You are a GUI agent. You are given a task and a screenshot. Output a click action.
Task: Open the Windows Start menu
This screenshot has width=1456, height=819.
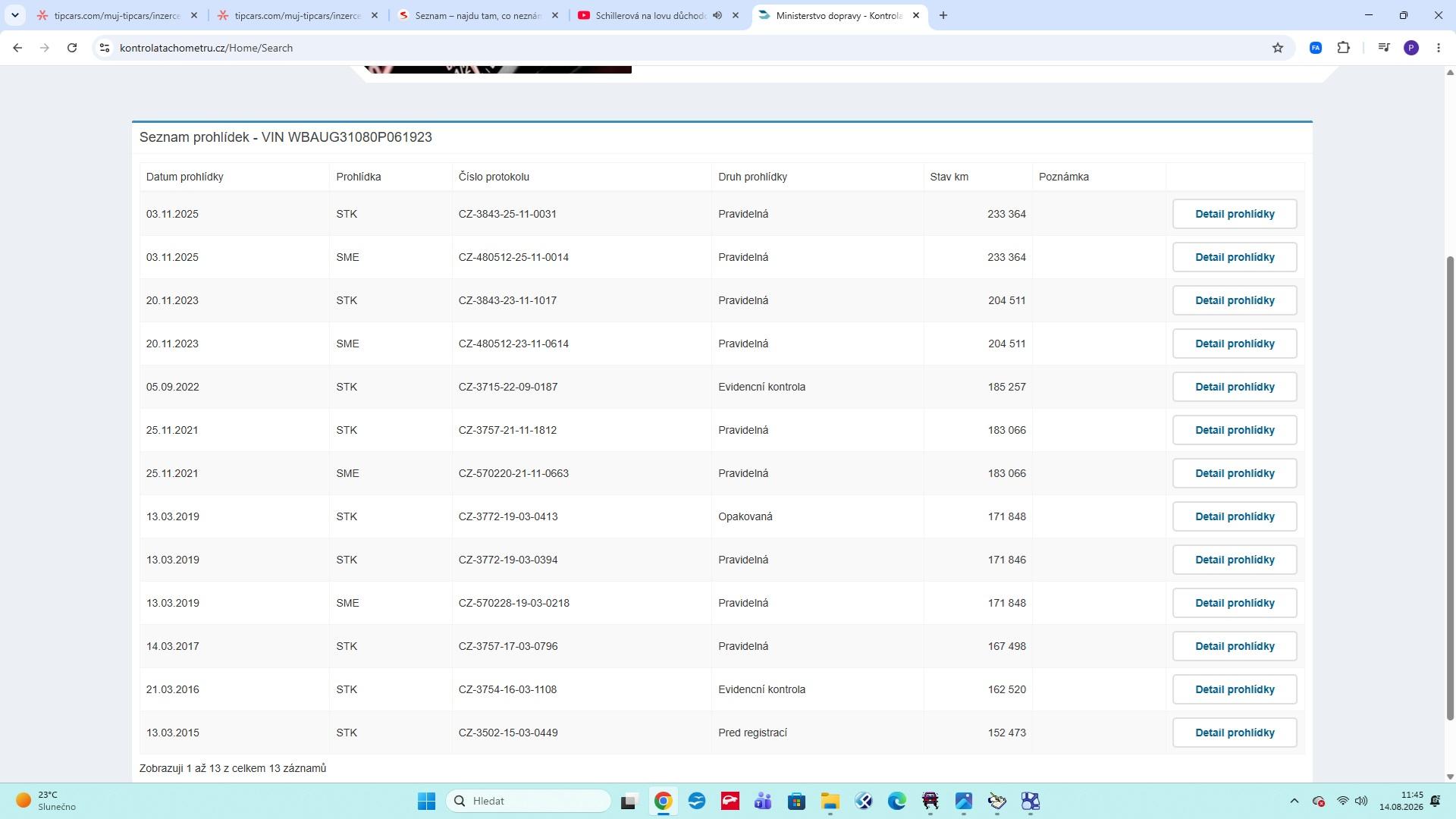(x=426, y=801)
